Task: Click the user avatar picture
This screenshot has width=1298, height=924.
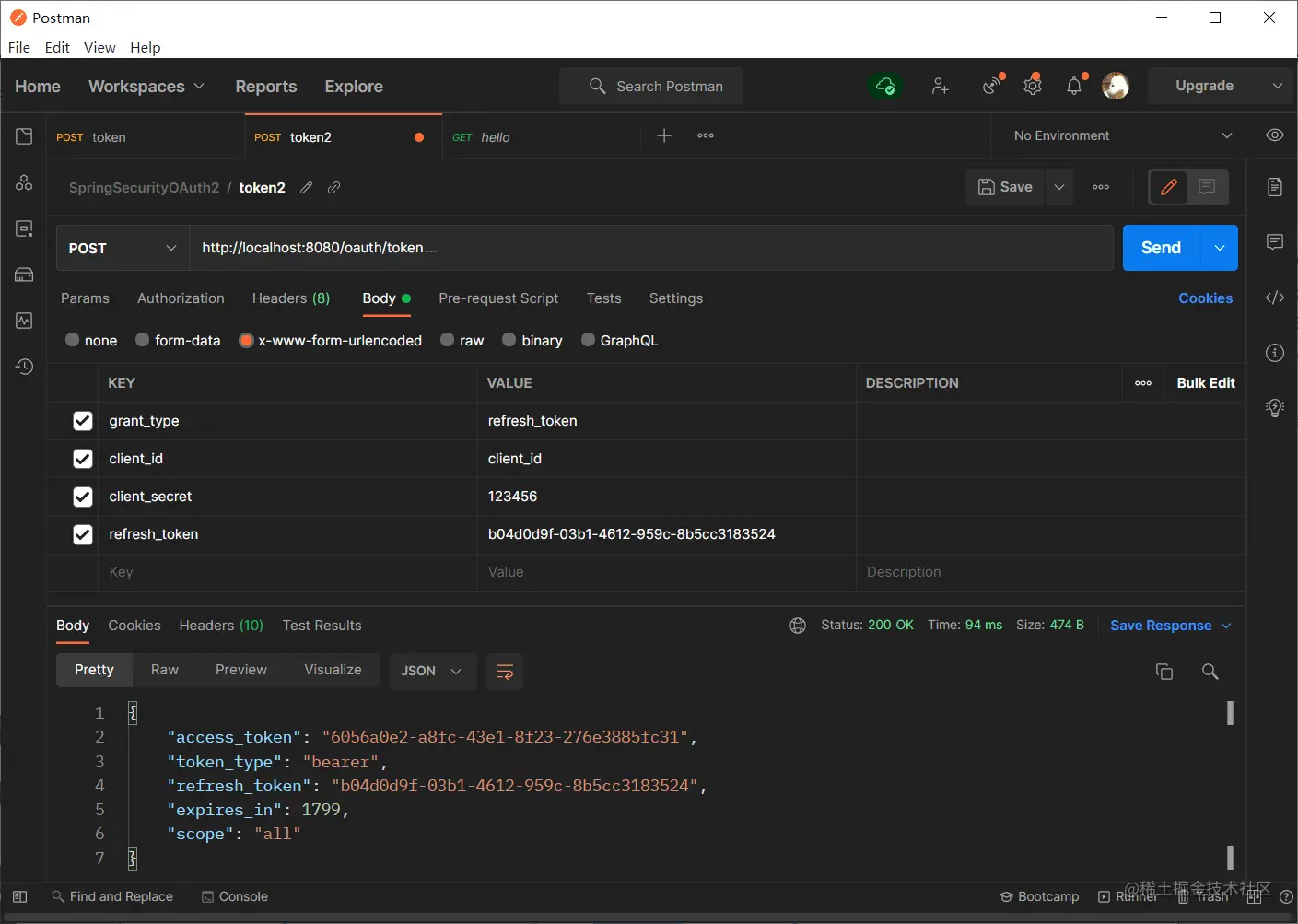Action: tap(1116, 86)
